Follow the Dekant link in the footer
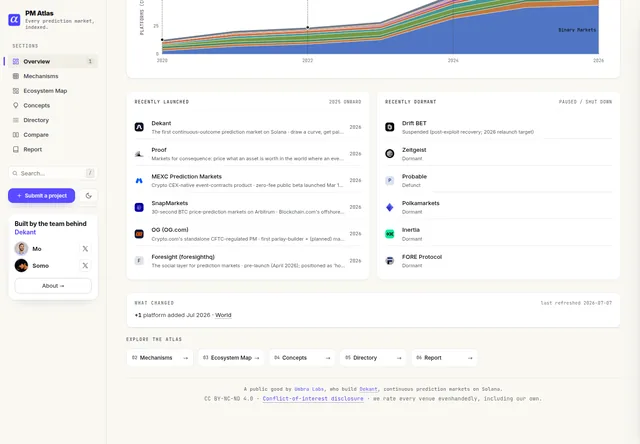The height and width of the screenshot is (444, 640). [368, 389]
